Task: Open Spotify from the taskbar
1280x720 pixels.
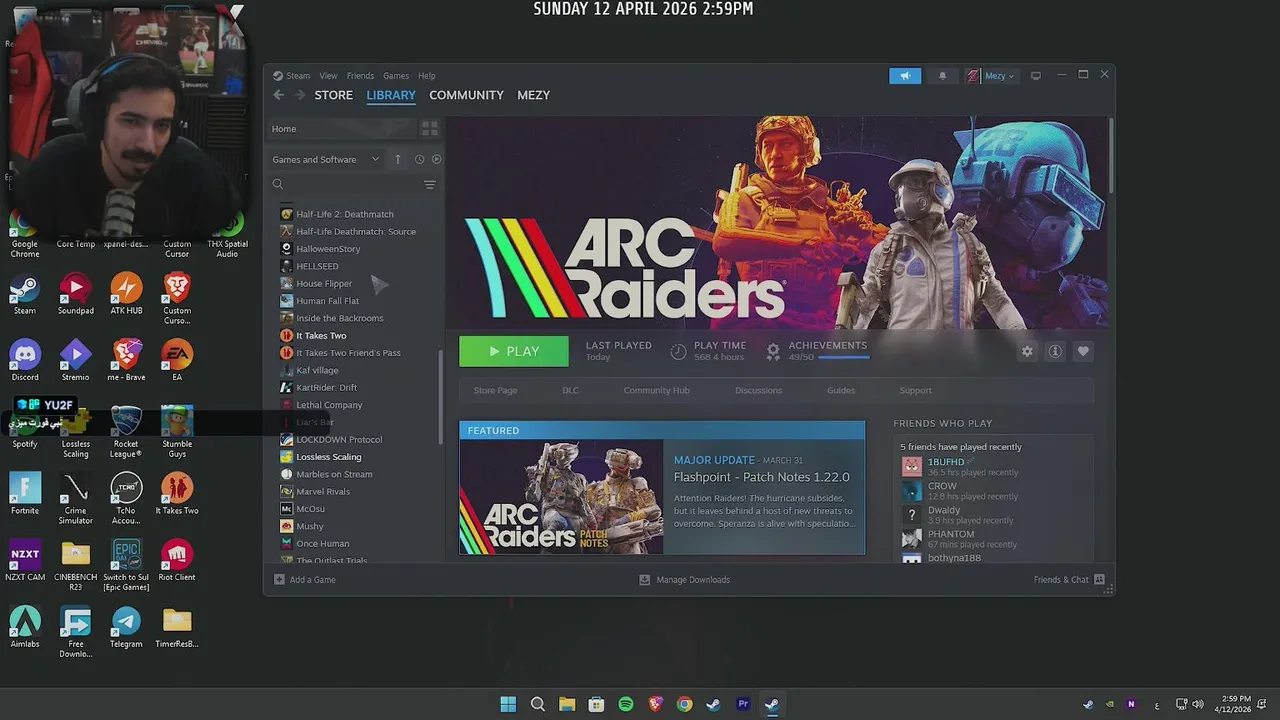Action: [x=626, y=704]
